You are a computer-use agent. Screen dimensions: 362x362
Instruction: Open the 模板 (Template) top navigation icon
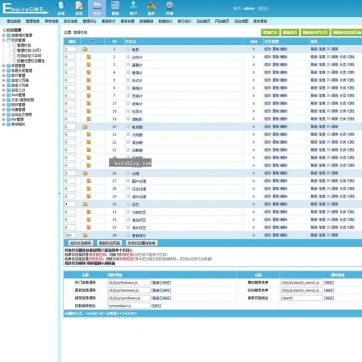click(115, 8)
